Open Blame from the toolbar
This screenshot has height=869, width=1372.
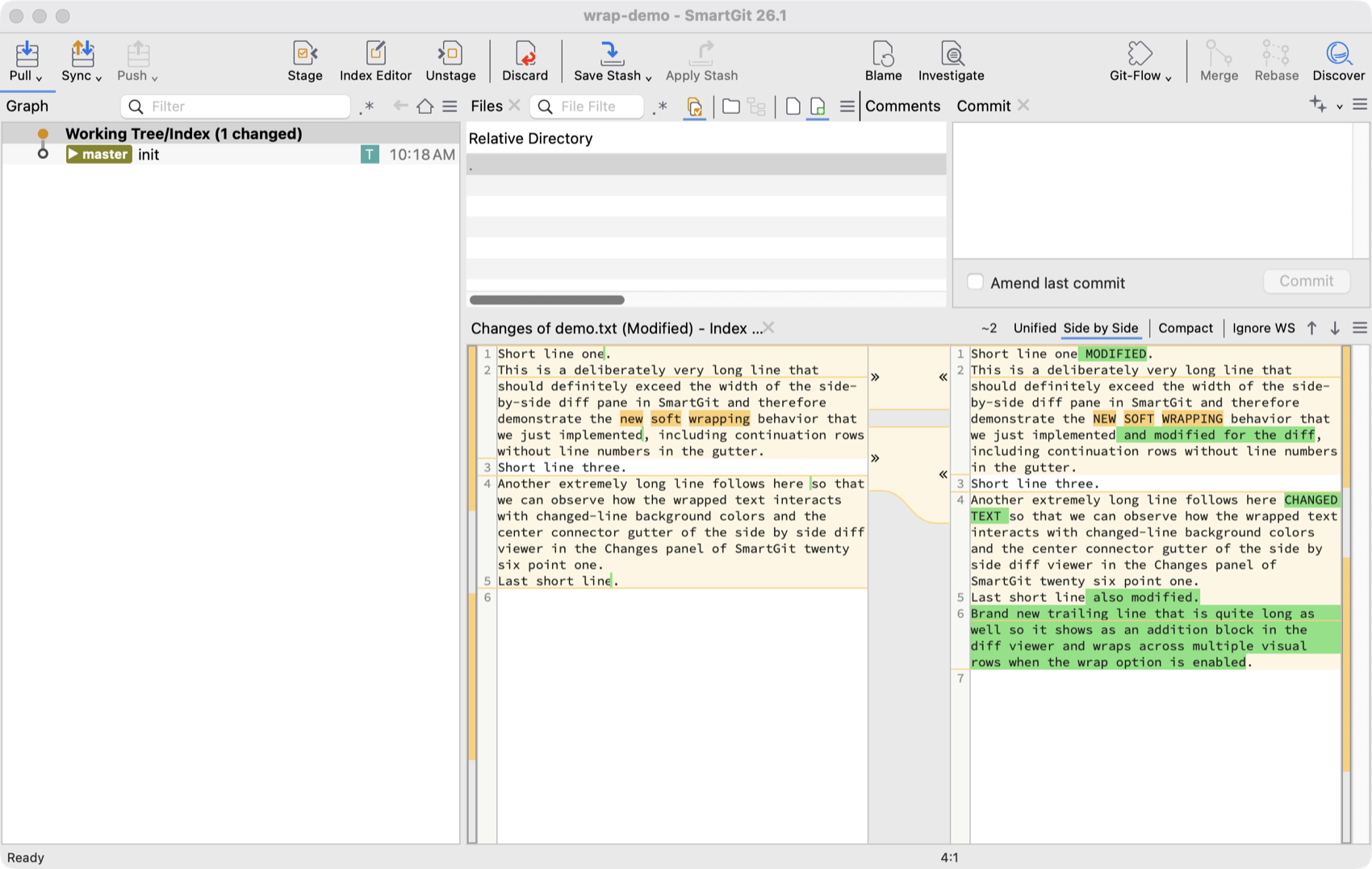883,54
